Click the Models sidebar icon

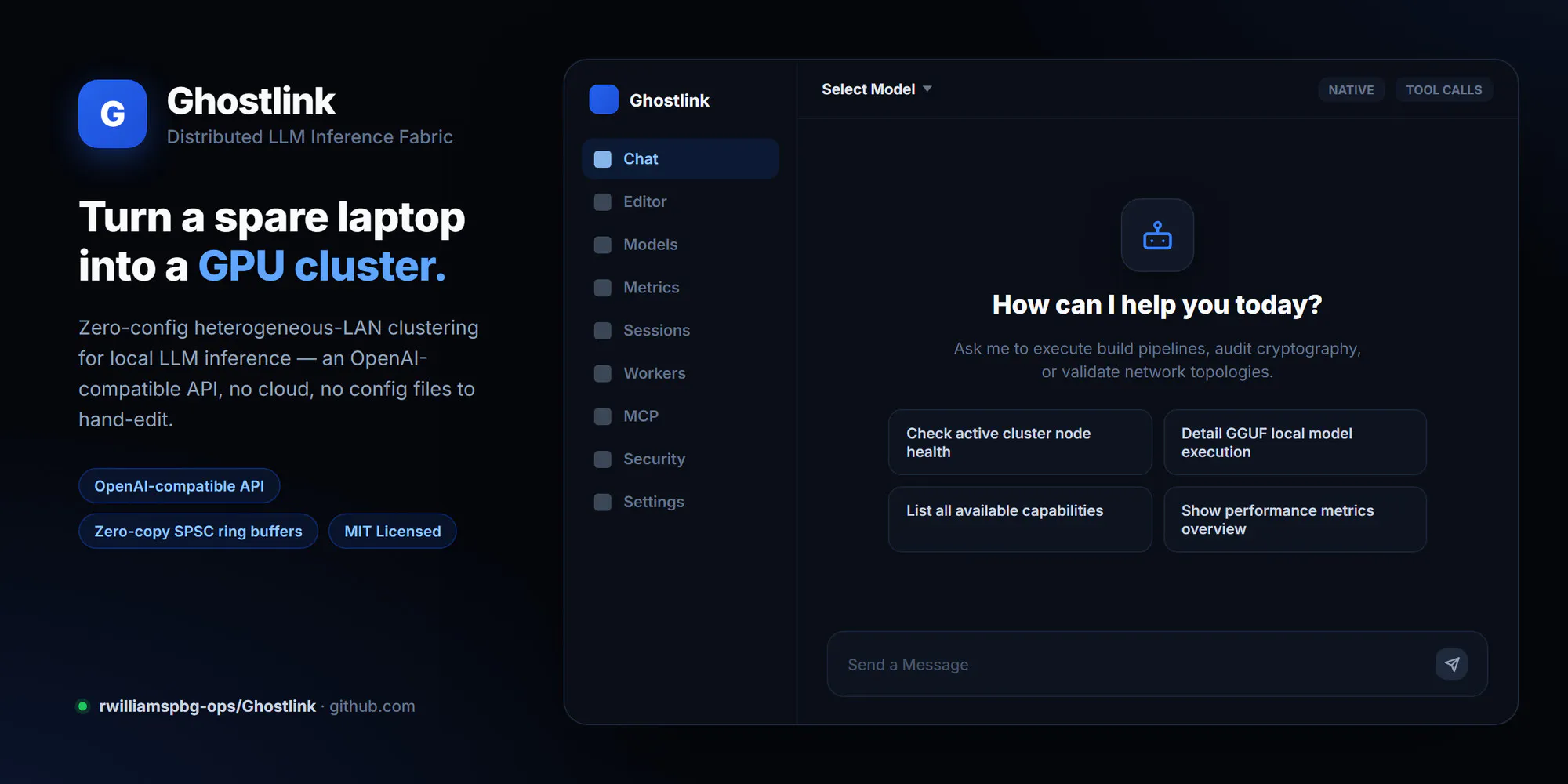coord(603,245)
